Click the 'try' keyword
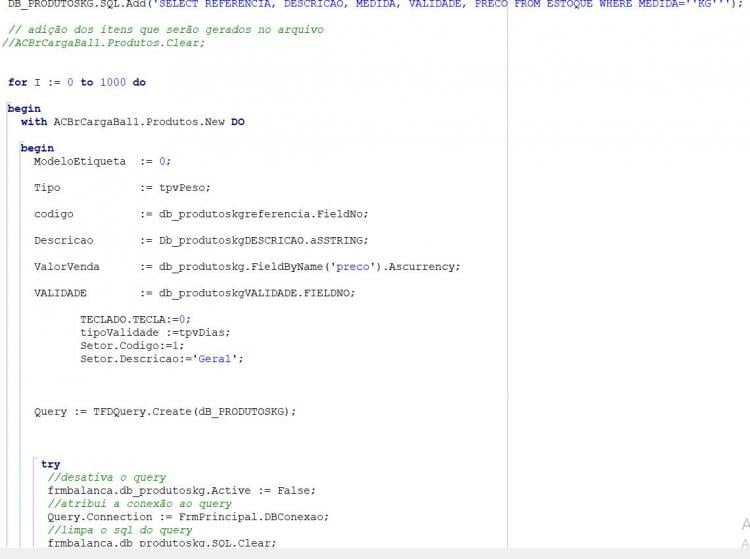Image resolution: width=750 pixels, height=559 pixels. (x=51, y=464)
